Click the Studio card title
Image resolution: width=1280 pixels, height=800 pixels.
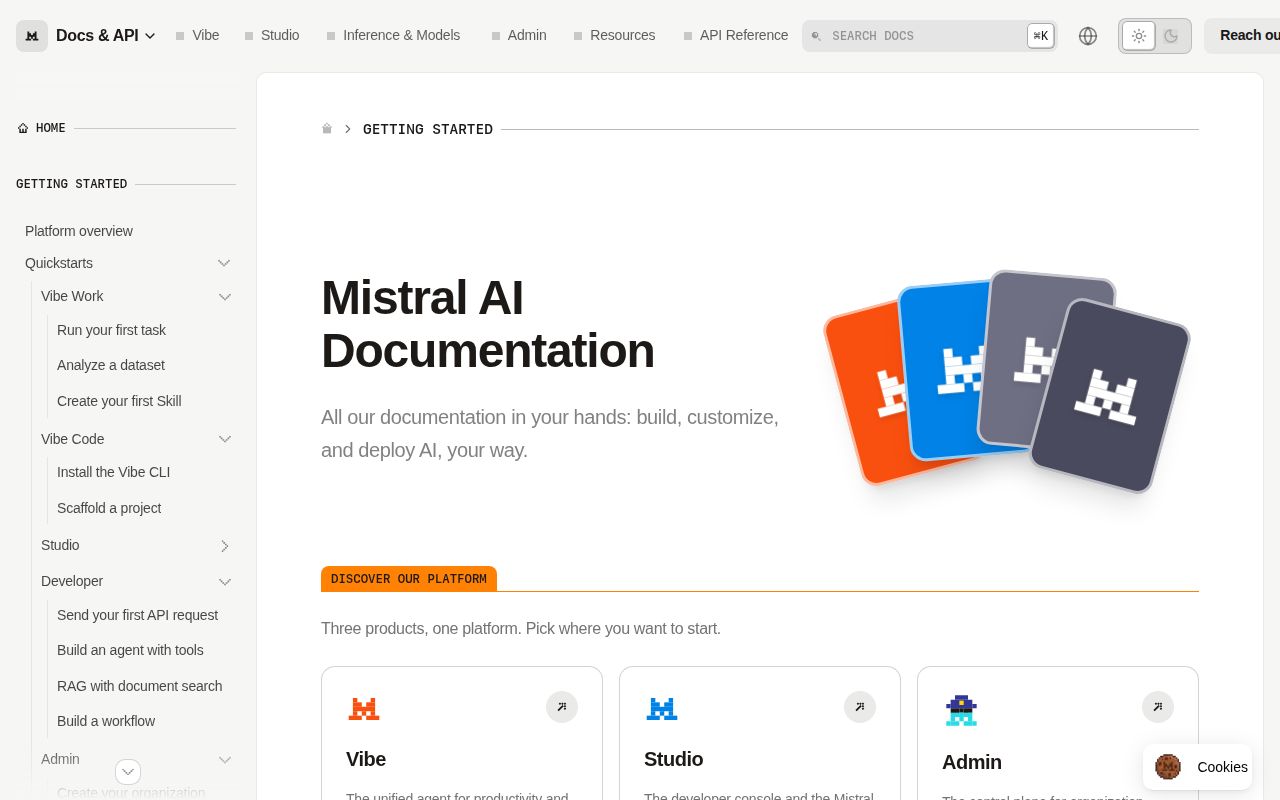[673, 759]
